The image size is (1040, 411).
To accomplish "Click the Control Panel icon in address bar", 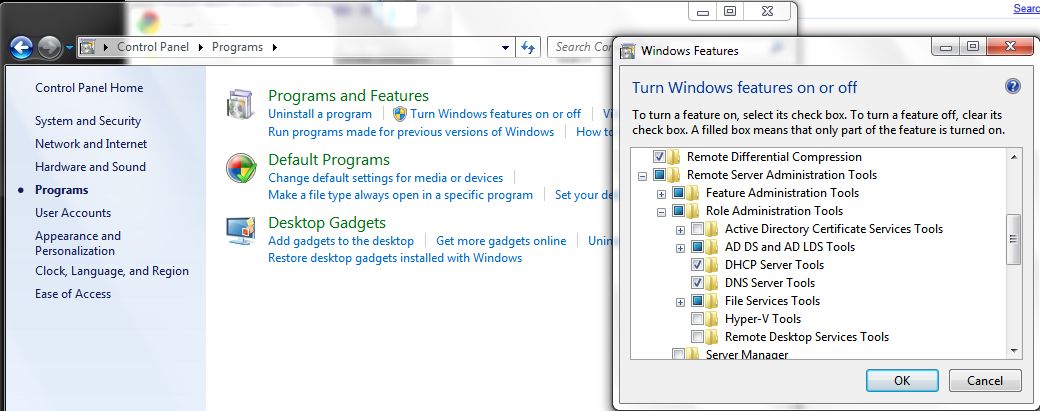I will (x=88, y=47).
